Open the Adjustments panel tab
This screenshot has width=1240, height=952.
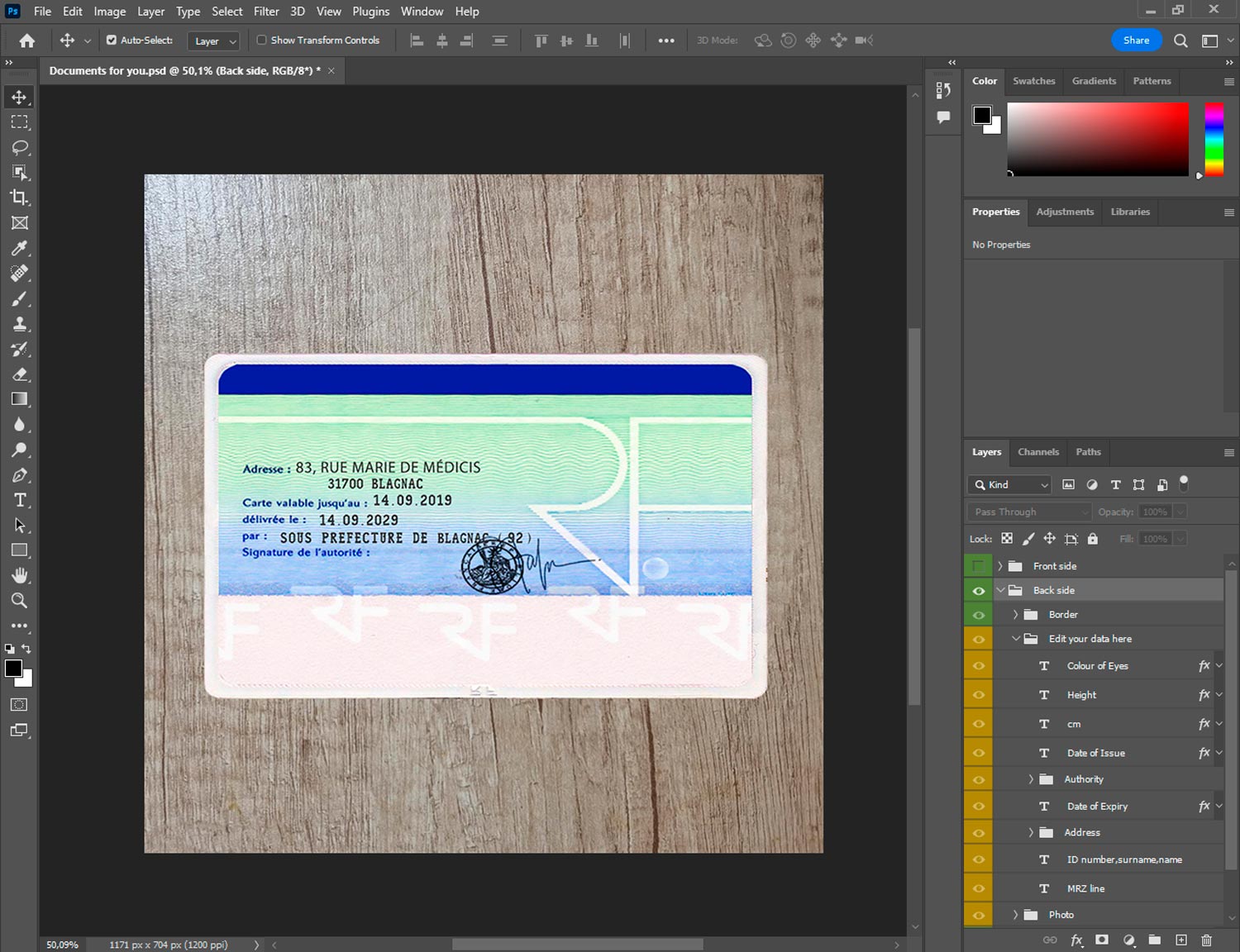pyautogui.click(x=1065, y=212)
